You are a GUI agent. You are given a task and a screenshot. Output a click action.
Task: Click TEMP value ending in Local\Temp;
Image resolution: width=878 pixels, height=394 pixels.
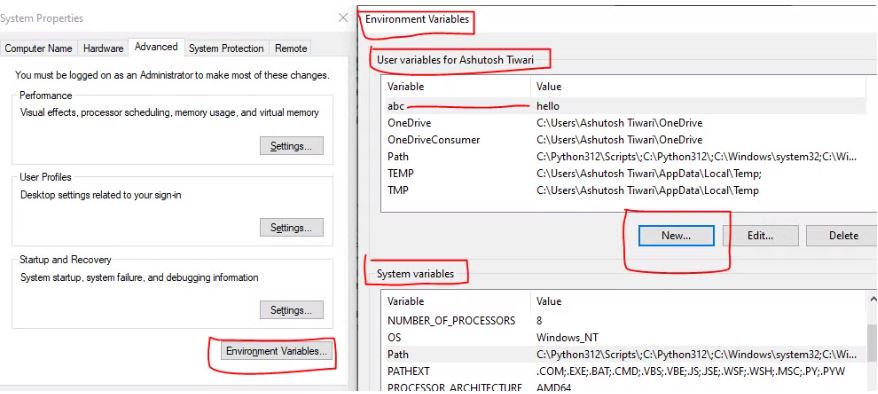648,173
